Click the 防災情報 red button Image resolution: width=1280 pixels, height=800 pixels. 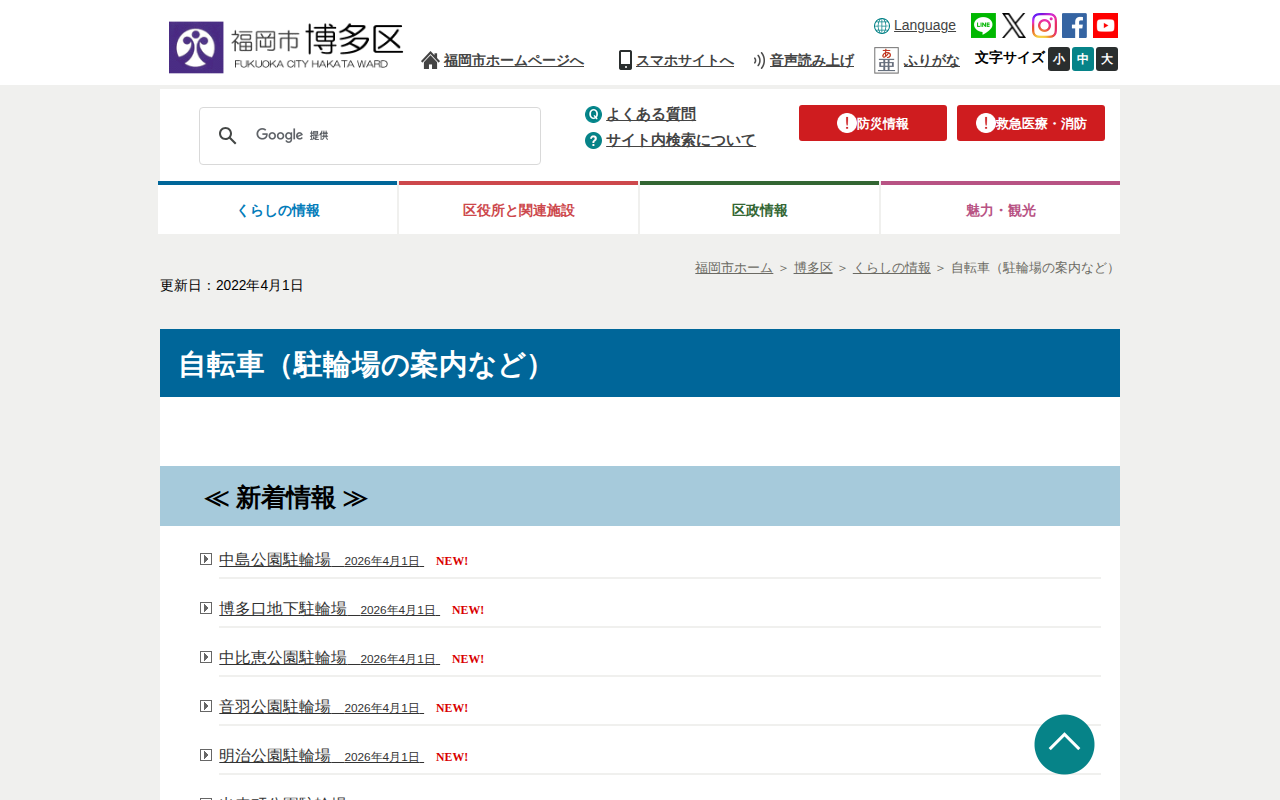coord(873,123)
